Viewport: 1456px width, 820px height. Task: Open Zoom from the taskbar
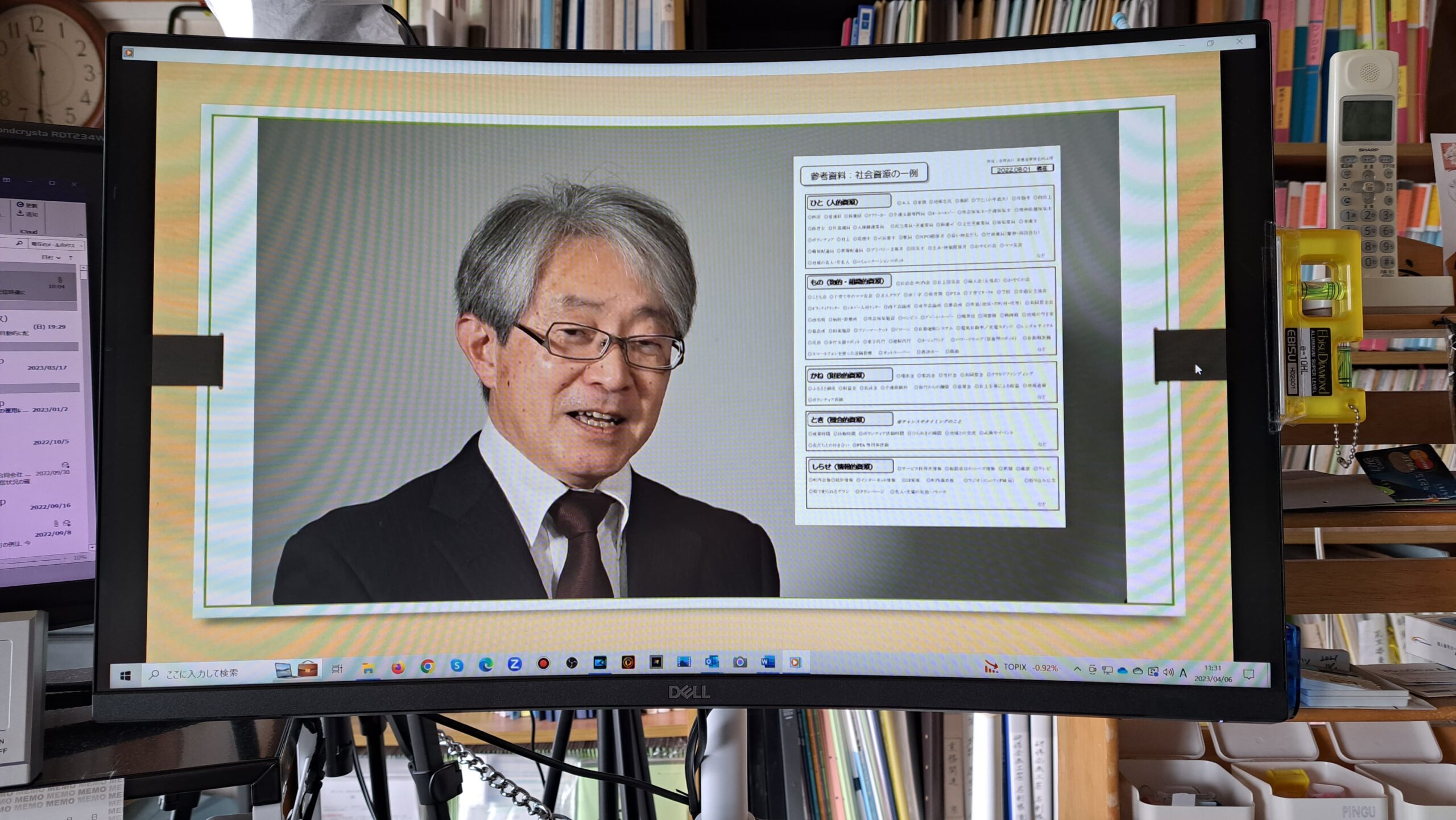pos(515,664)
